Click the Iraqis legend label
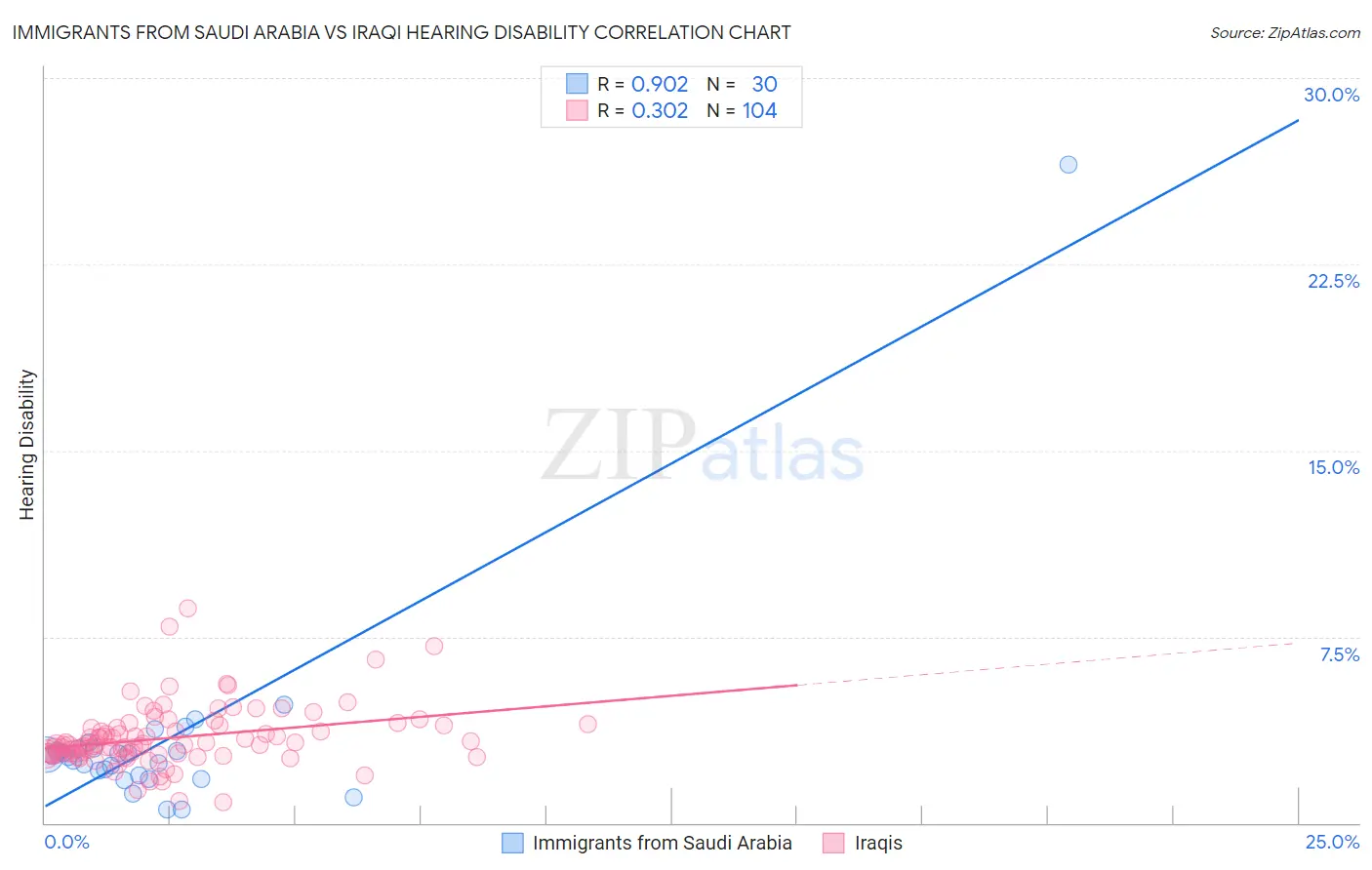This screenshot has height=870, width=1372. [878, 843]
